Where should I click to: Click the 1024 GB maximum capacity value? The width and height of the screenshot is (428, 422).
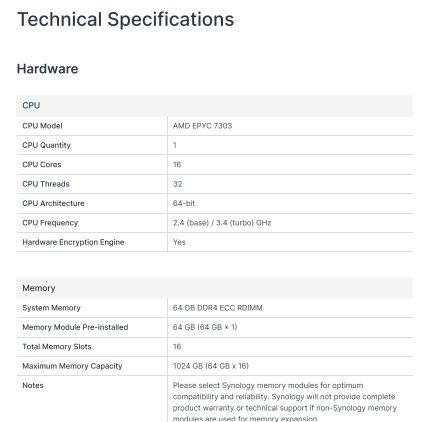point(211,366)
